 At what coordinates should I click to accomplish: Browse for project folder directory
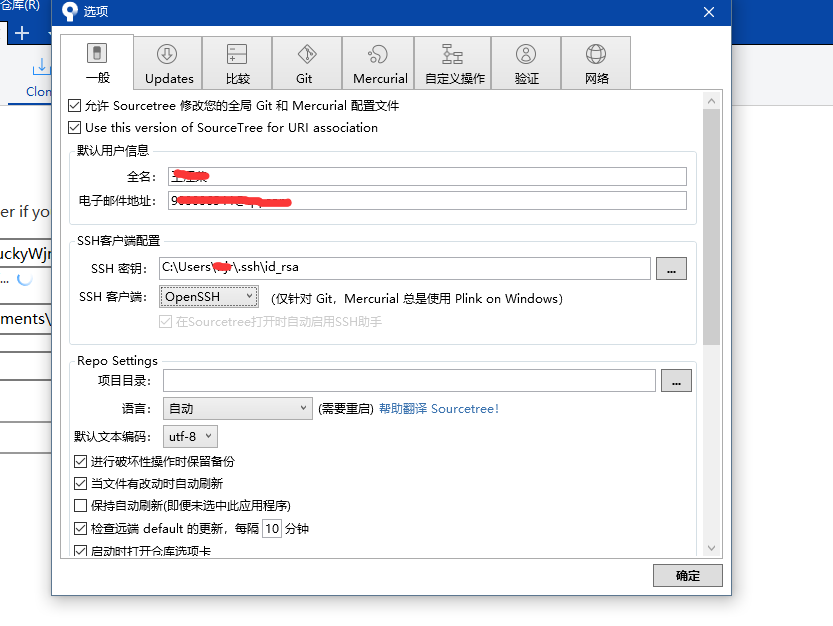(676, 380)
